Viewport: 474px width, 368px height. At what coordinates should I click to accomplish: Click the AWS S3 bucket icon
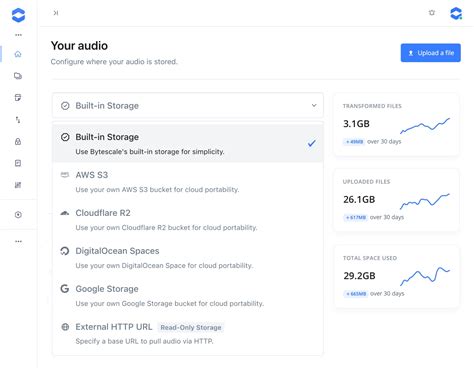(65, 175)
